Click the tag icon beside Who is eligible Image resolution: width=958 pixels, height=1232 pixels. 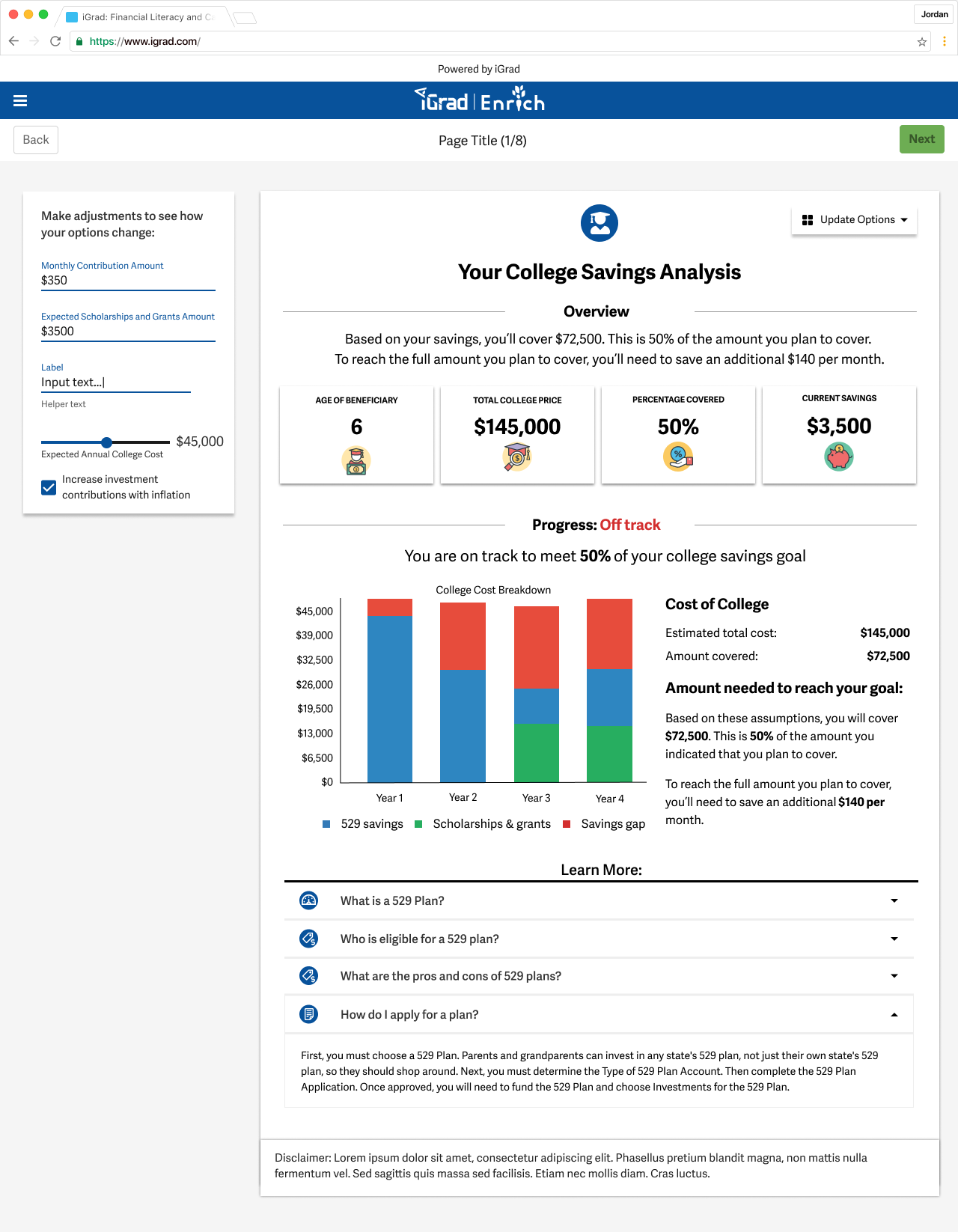(x=308, y=939)
